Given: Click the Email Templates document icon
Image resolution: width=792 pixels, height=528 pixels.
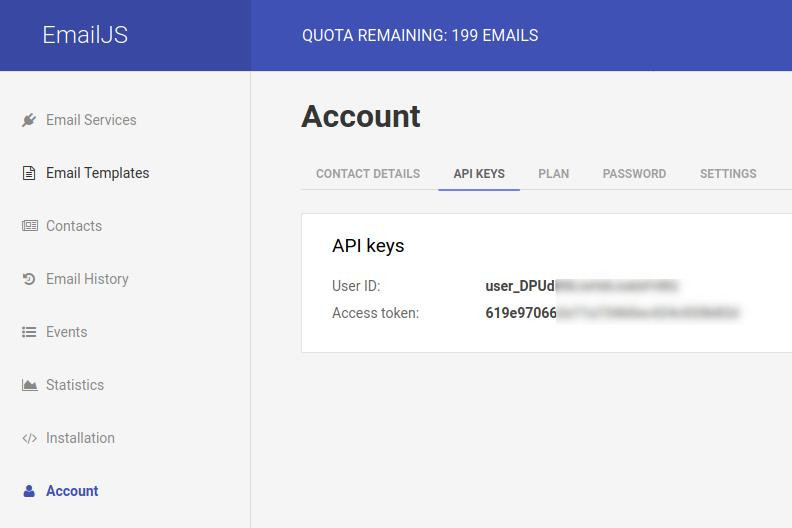Looking at the screenshot, I should click(x=29, y=173).
